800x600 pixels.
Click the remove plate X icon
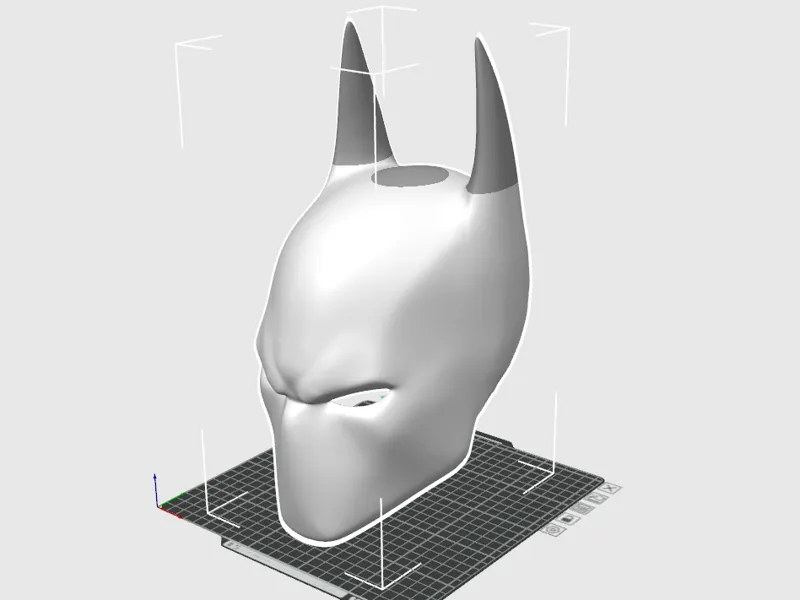[x=610, y=489]
